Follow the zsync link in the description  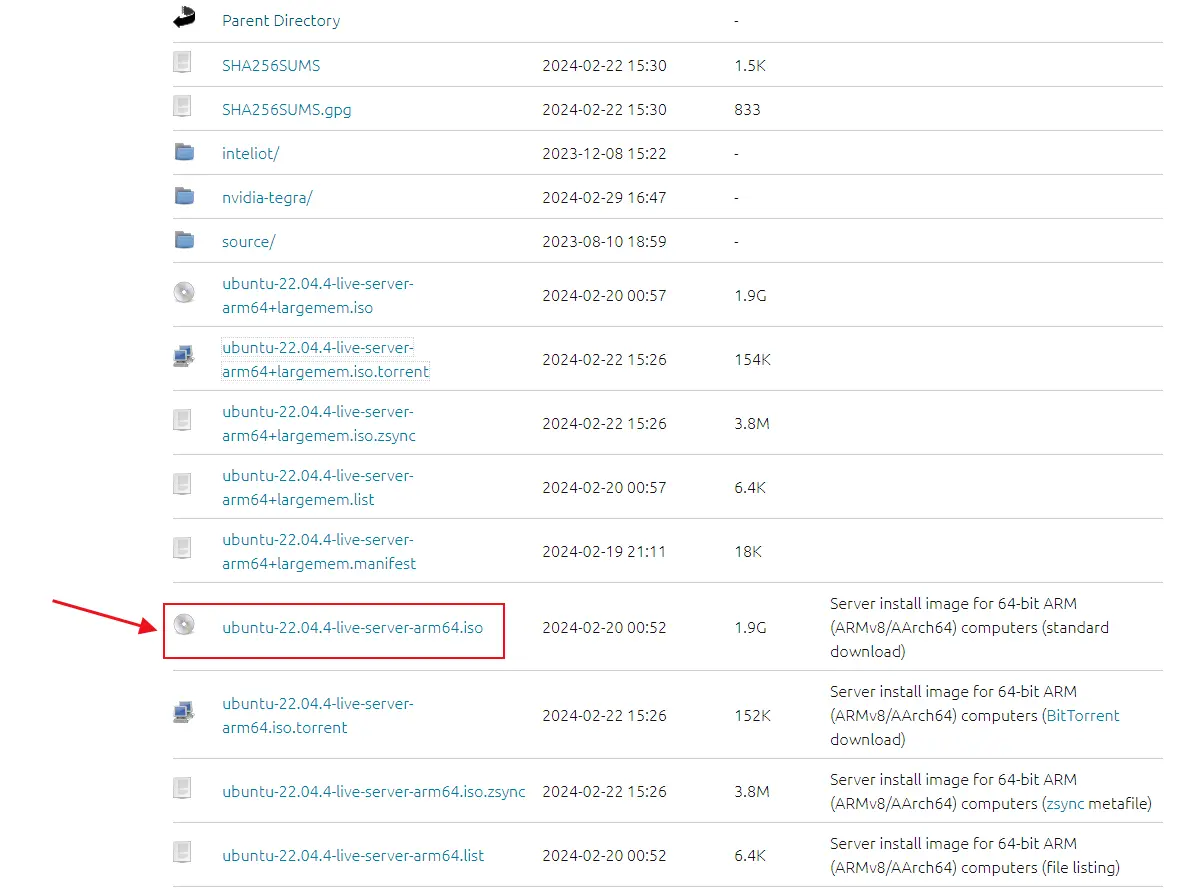coord(1065,804)
